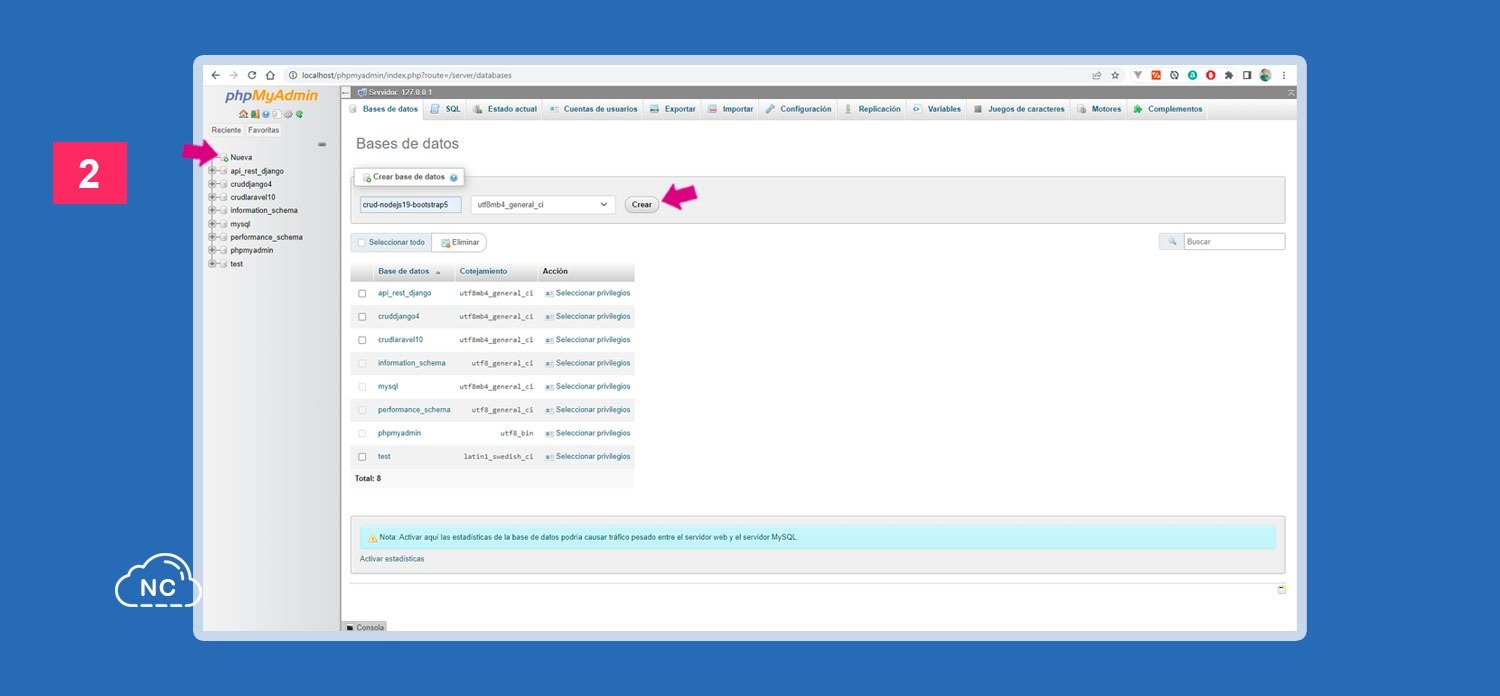Open Chrome three-dot menu

1284,75
